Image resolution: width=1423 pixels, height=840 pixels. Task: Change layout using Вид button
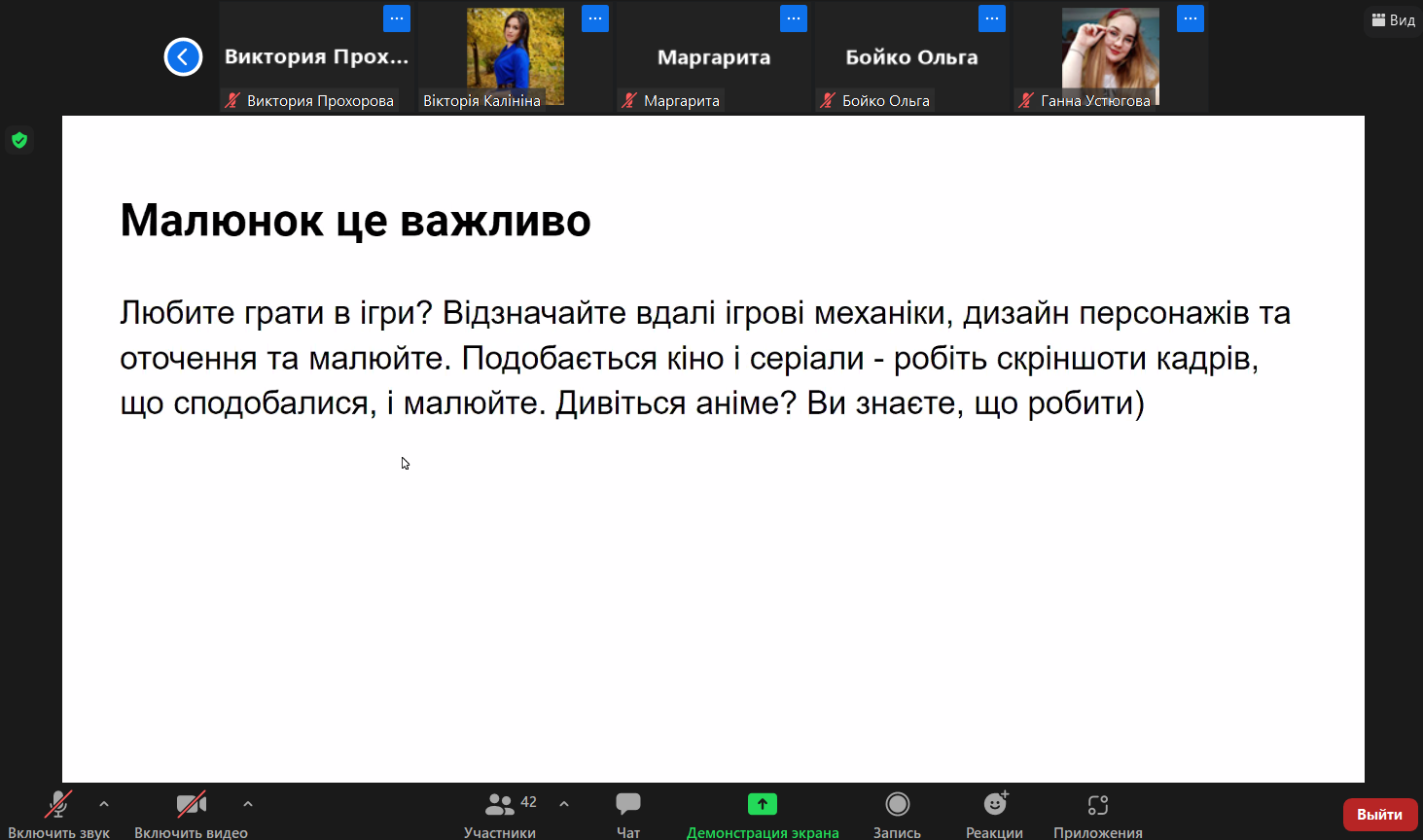click(x=1394, y=19)
